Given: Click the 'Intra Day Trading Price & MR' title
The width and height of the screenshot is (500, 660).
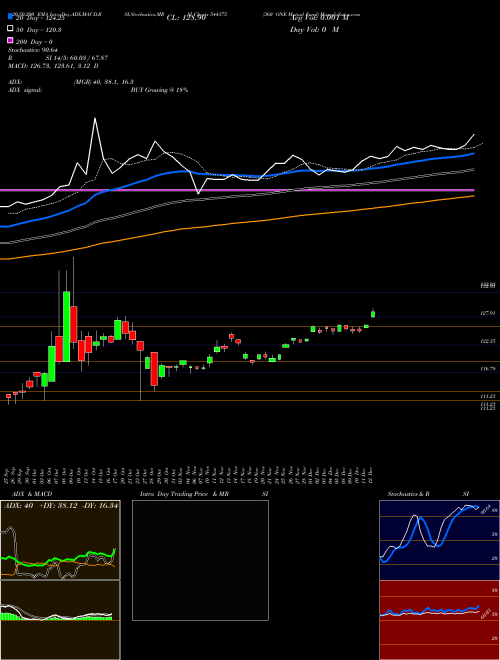Looking at the screenshot, I should point(184,494).
